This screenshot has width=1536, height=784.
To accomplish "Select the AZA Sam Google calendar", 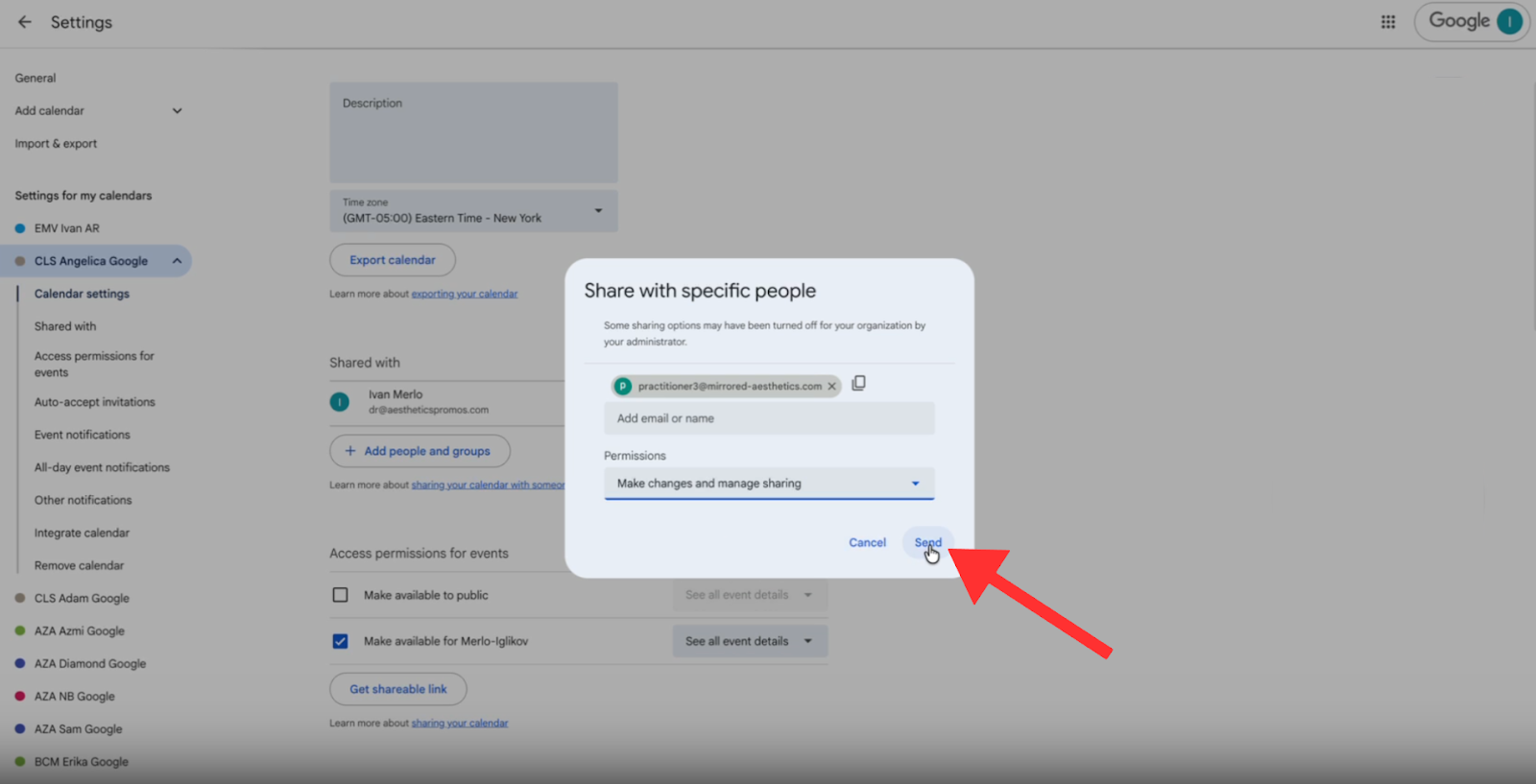I will click(79, 728).
